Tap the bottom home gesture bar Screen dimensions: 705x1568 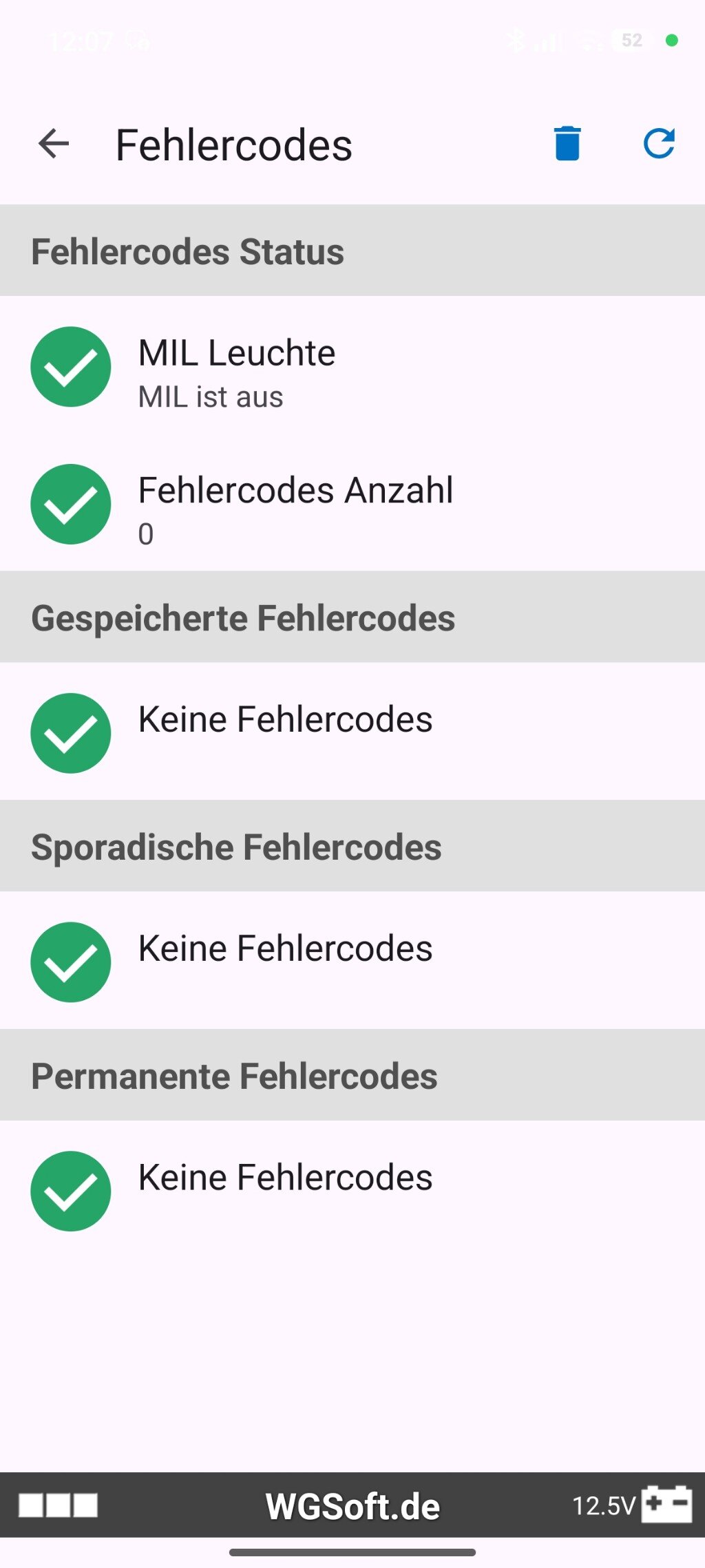(352, 1552)
